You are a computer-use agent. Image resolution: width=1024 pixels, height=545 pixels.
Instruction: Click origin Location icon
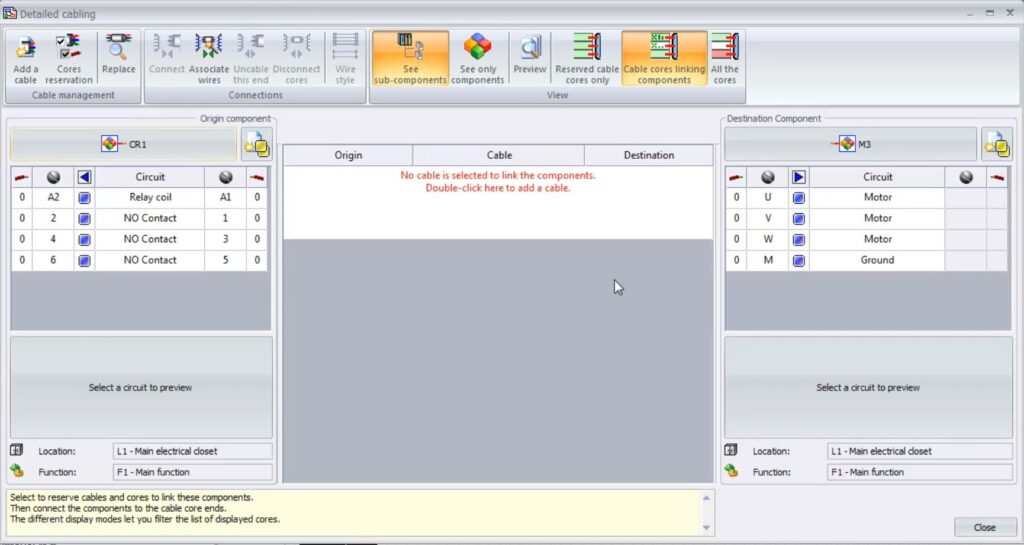(16, 450)
